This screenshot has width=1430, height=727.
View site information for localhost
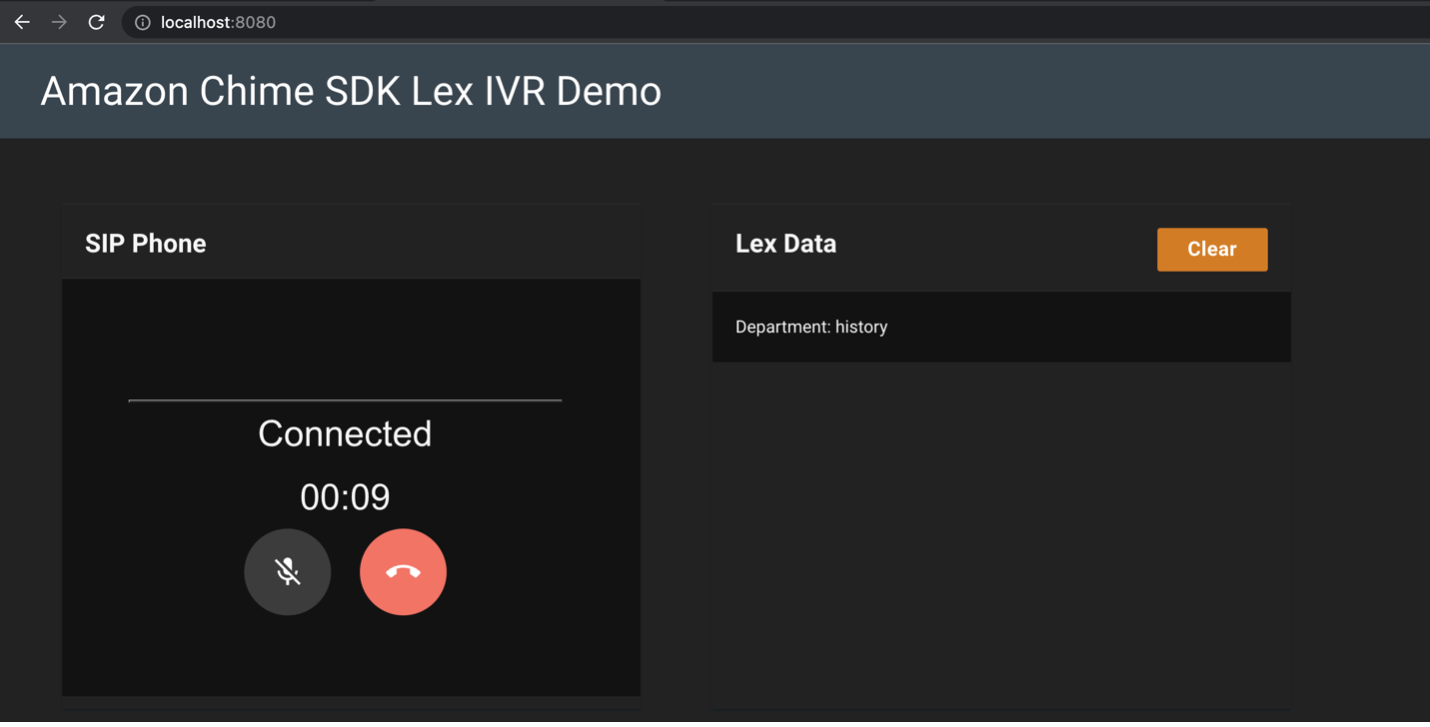point(143,22)
